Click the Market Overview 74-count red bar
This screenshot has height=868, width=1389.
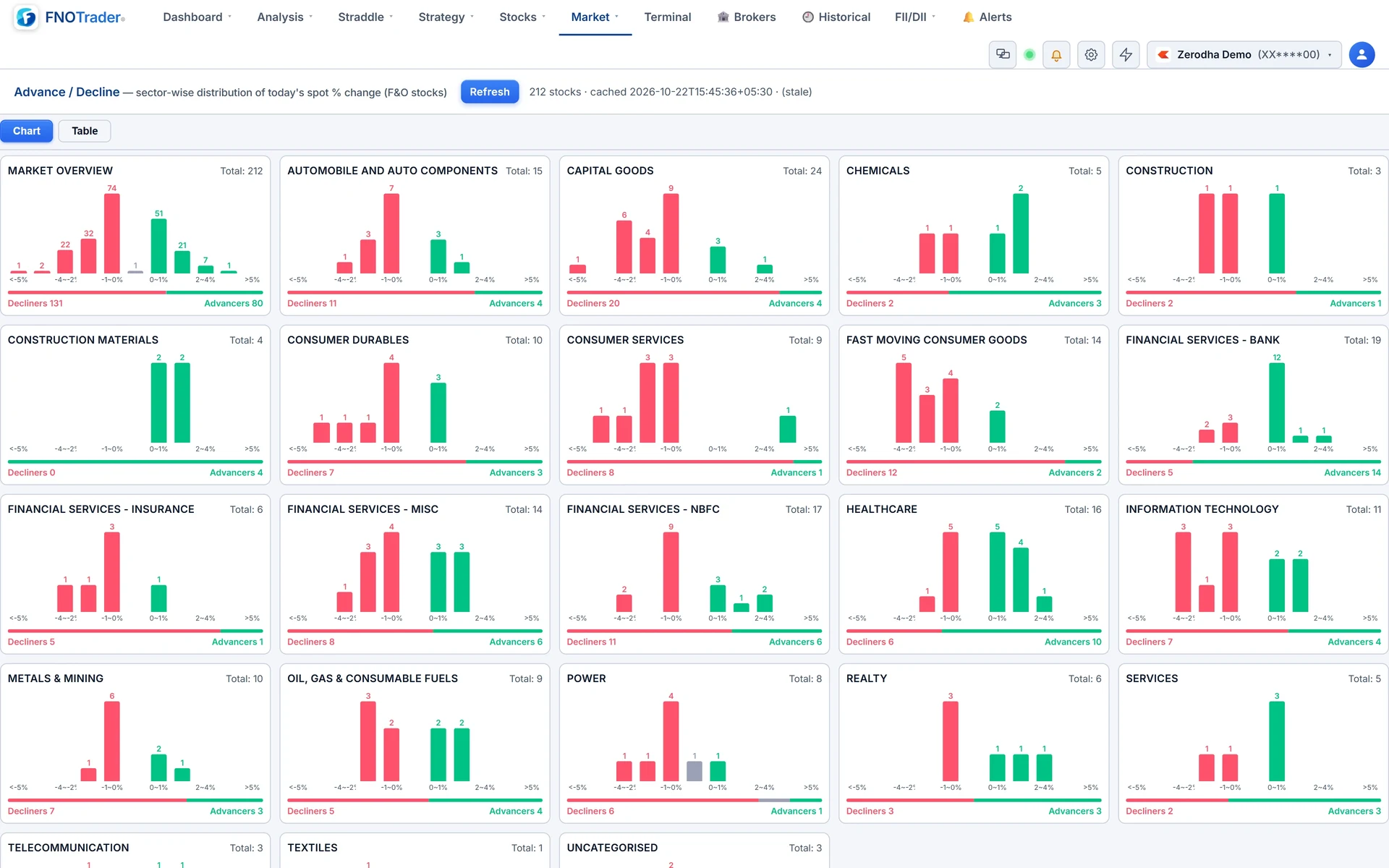[112, 234]
